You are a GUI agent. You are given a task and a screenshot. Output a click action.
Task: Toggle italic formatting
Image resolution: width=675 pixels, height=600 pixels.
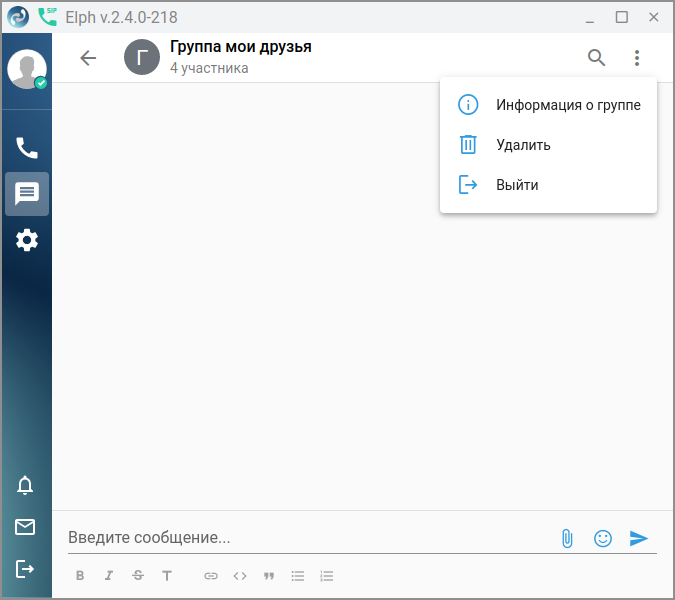(x=109, y=575)
